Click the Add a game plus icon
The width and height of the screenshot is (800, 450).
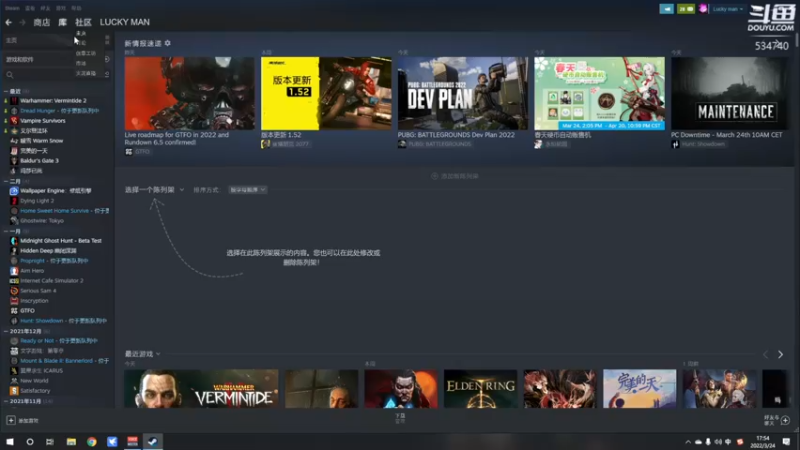coord(11,420)
